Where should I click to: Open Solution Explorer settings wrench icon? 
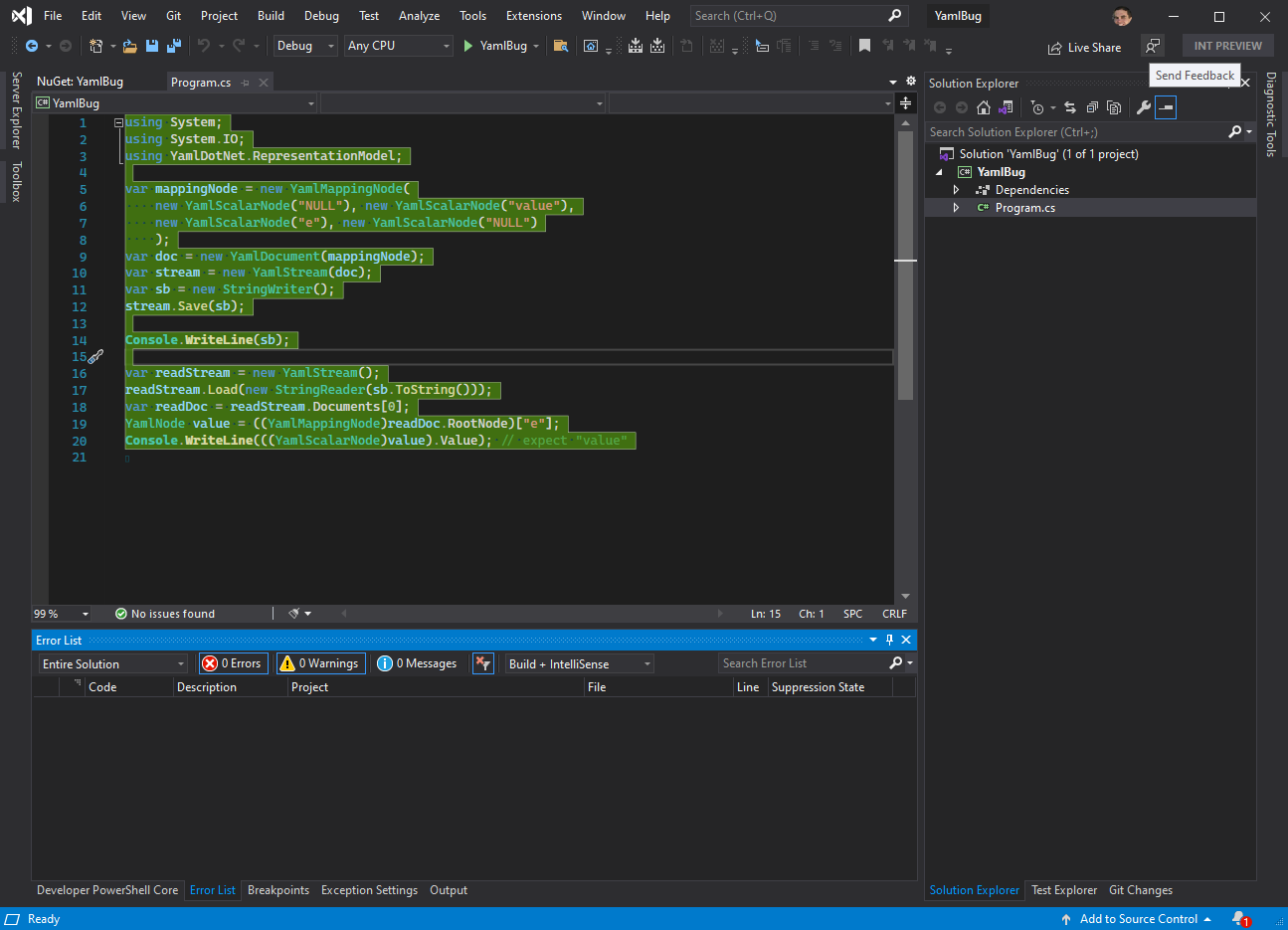(1144, 107)
